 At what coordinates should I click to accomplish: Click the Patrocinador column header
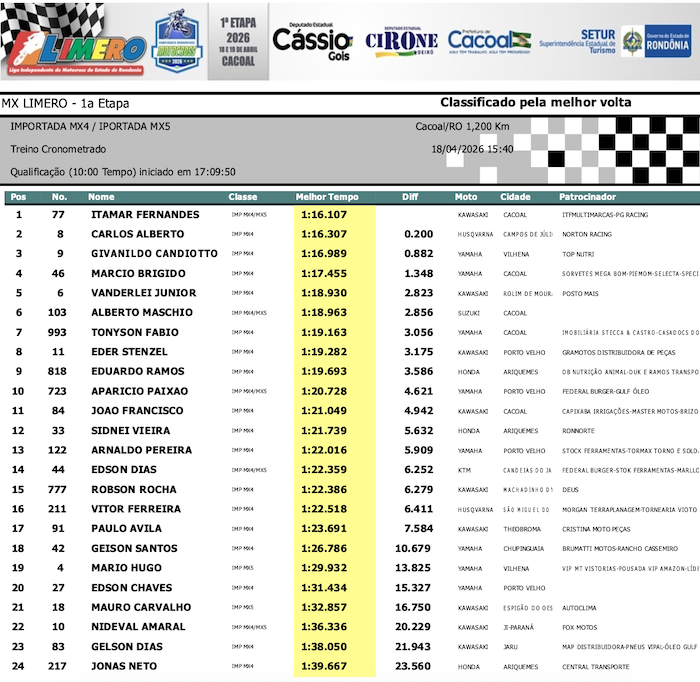[x=587, y=197]
